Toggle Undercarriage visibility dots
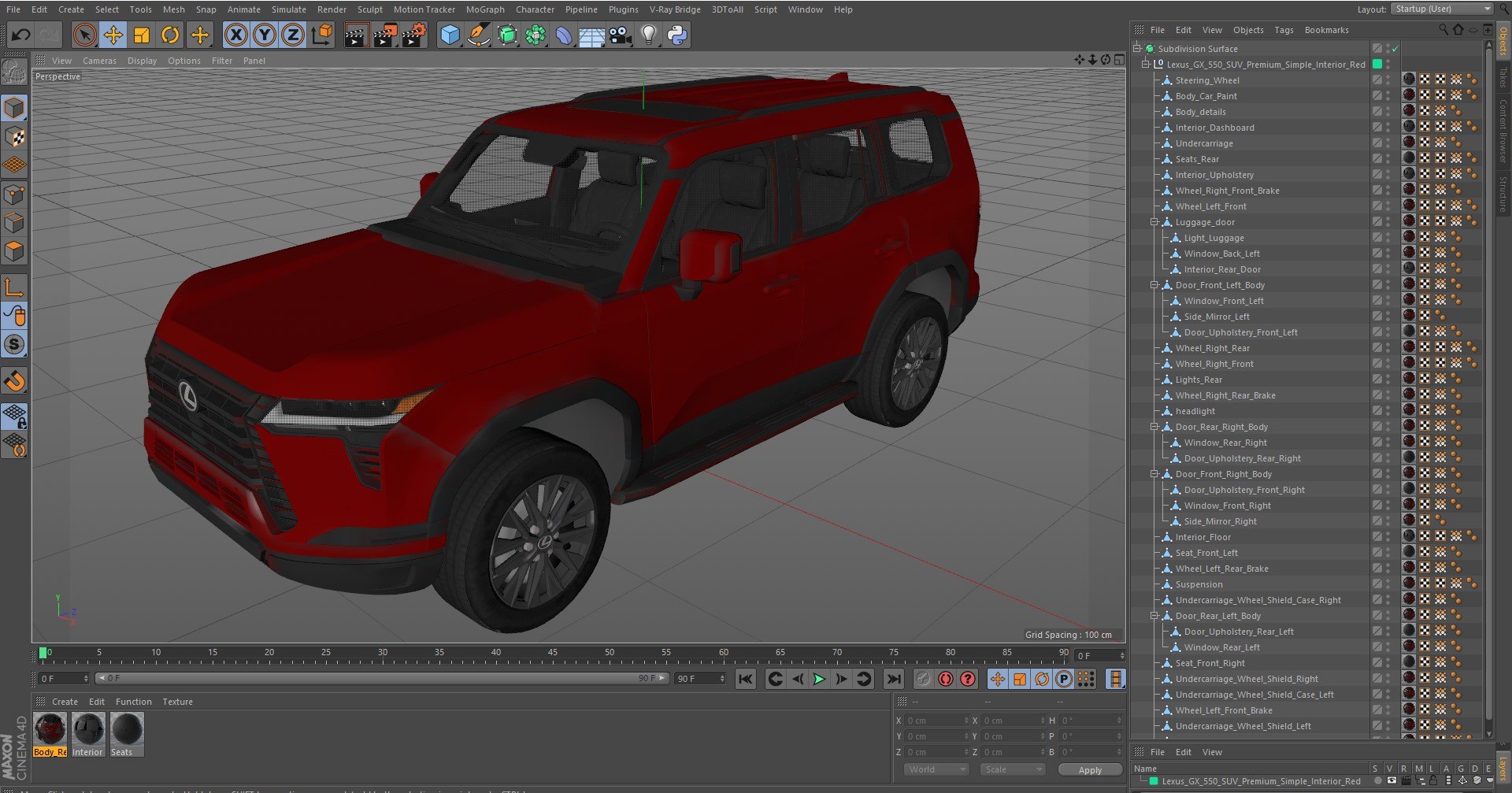This screenshot has width=1512, height=793. click(1388, 143)
